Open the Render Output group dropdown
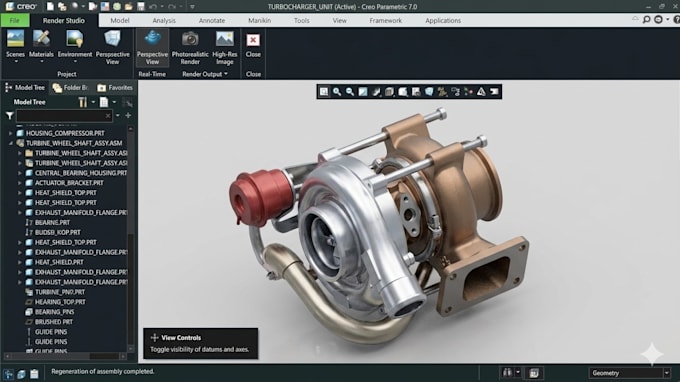This screenshot has height=382, width=680. 205,74
